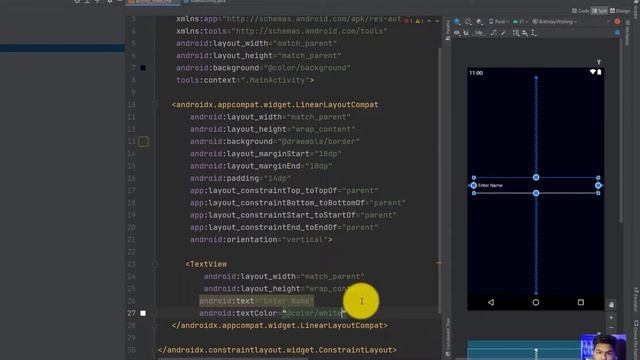This screenshot has width=640, height=360.
Task: Click the blue attributes icon below error indicator
Action: (x=617, y=33)
